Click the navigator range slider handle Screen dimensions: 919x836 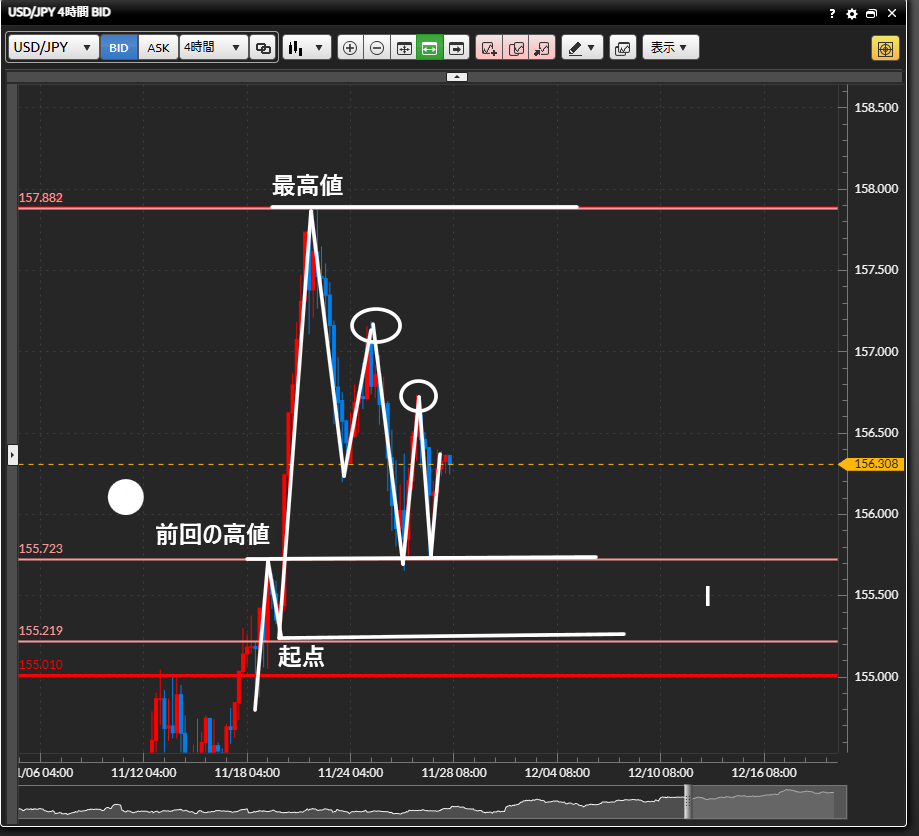[x=687, y=801]
